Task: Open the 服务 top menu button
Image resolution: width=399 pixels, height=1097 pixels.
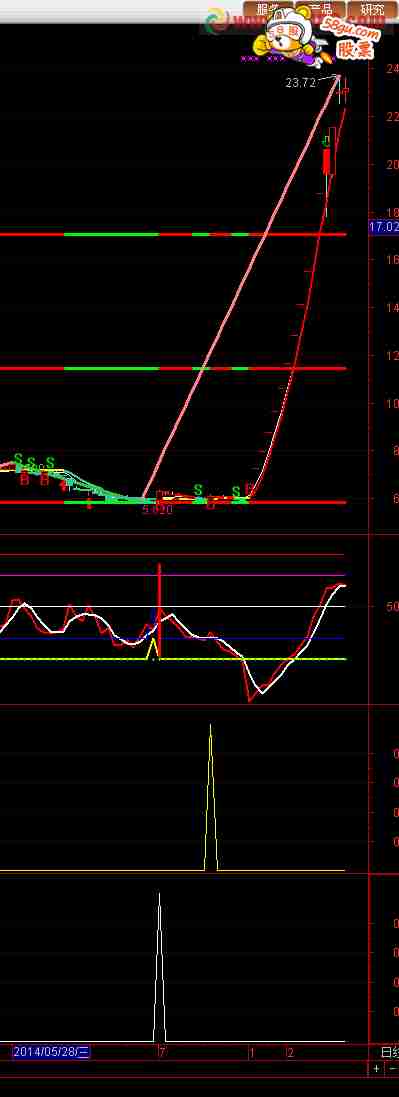Action: (268, 10)
